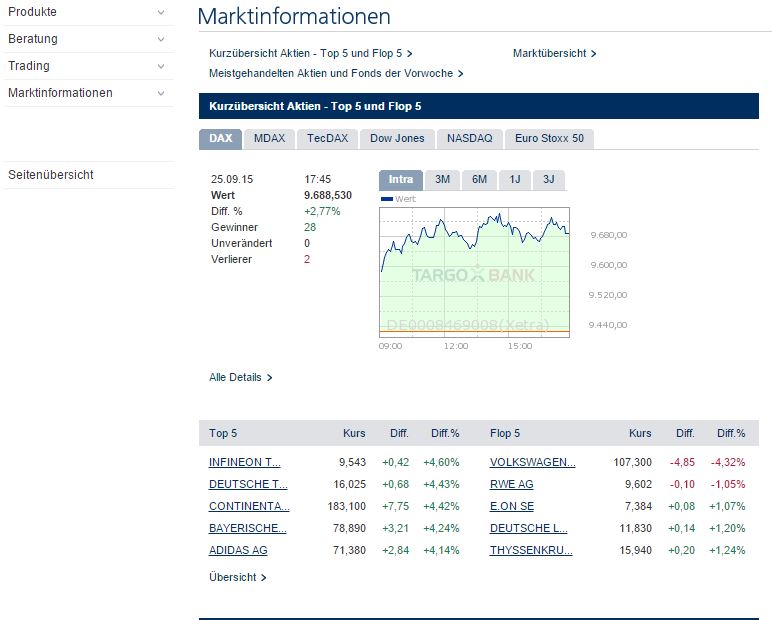Open the Übersicht link below Top 5
The height and width of the screenshot is (620, 772).
(238, 577)
